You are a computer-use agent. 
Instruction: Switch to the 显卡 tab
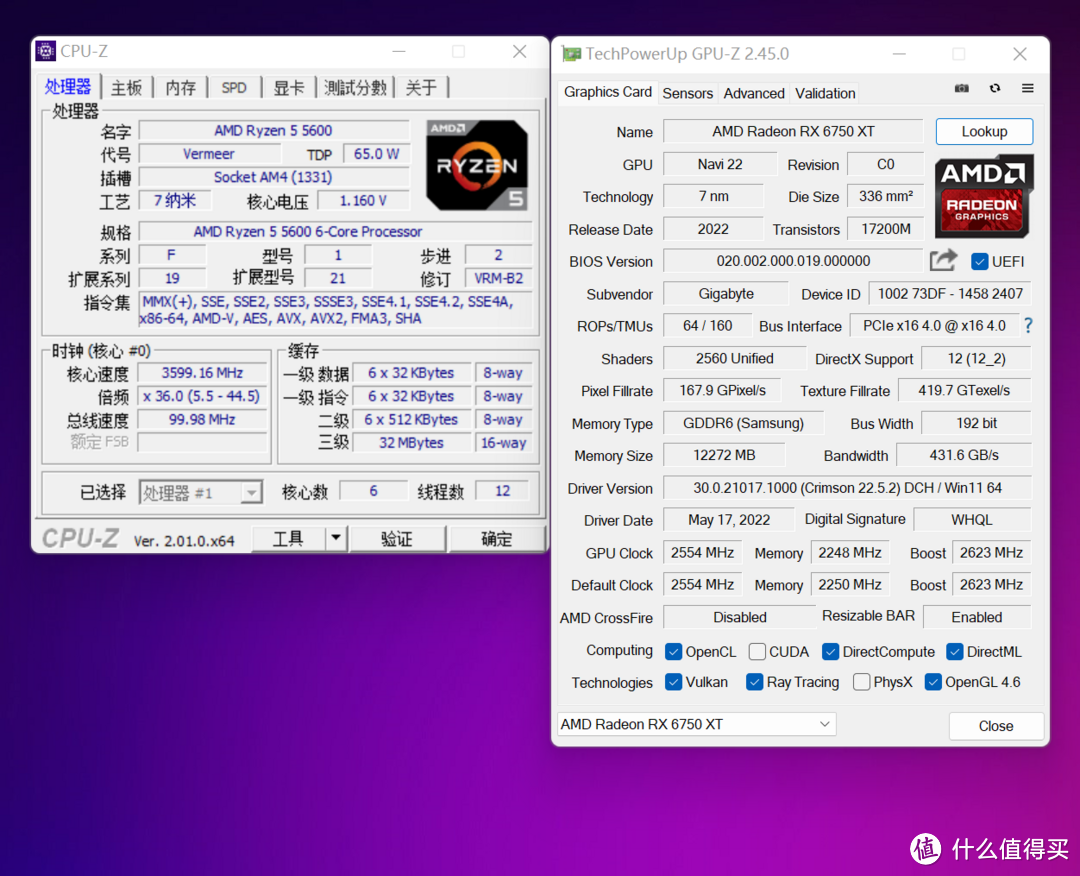pos(289,88)
